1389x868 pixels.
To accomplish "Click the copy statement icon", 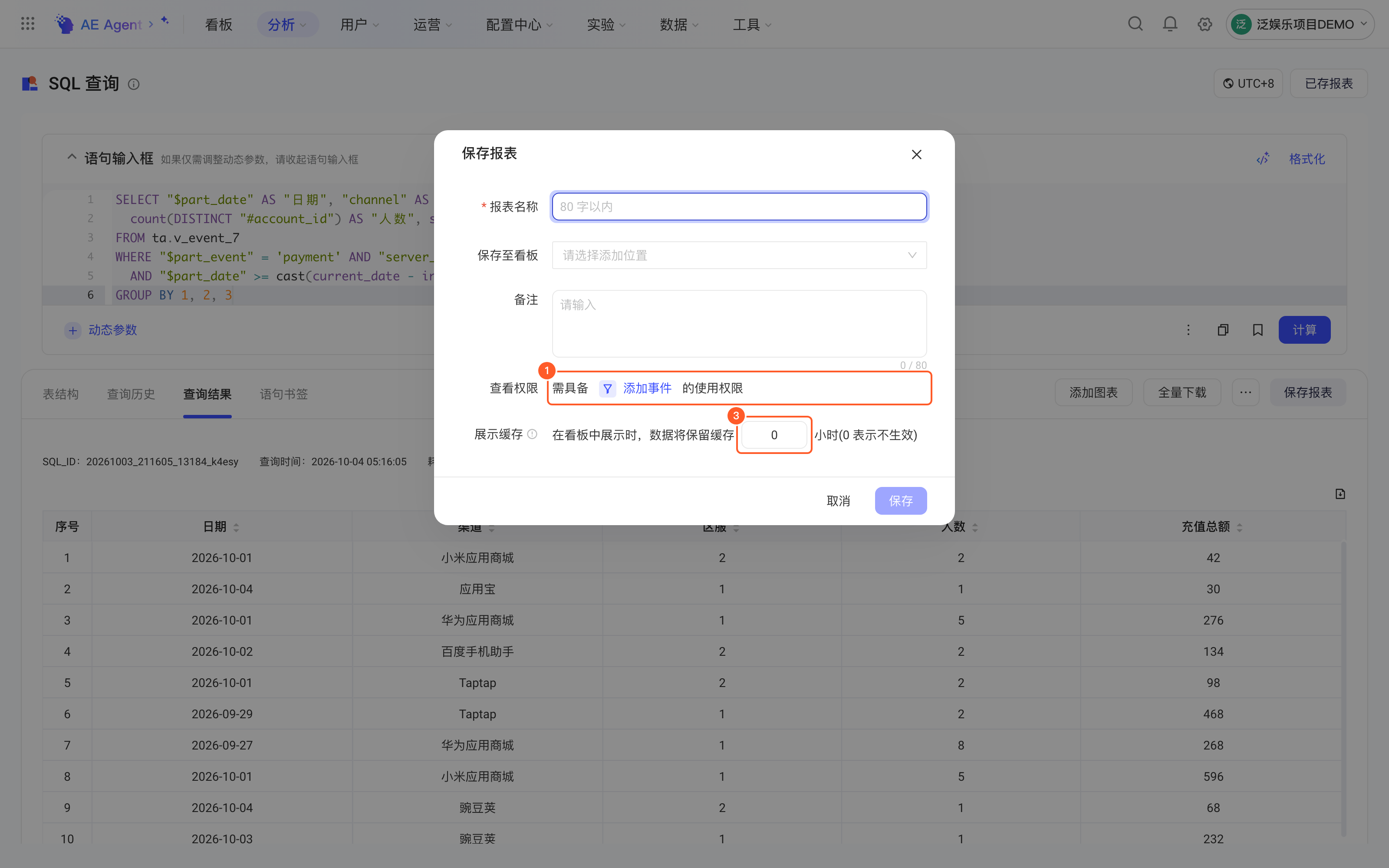I will (1223, 330).
